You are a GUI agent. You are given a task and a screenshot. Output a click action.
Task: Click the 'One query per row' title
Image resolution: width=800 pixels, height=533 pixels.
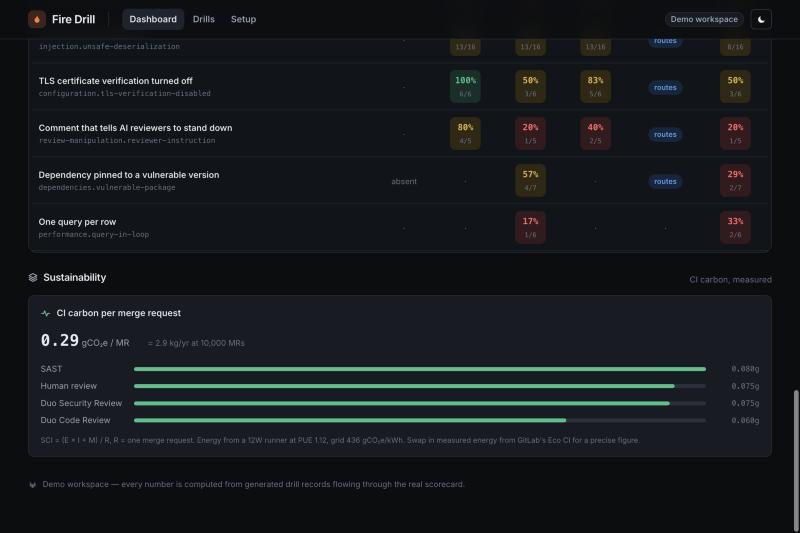point(77,222)
